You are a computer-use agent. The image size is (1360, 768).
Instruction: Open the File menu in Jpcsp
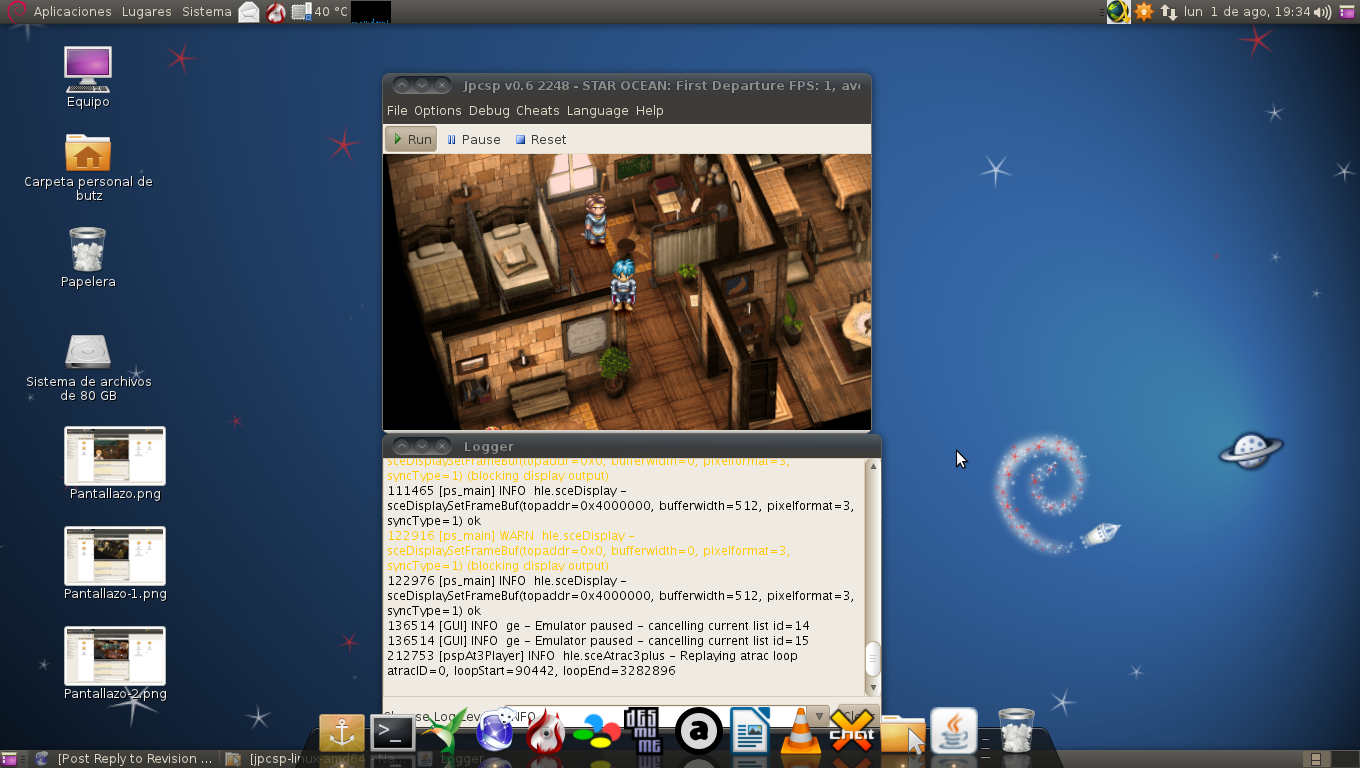tap(397, 110)
